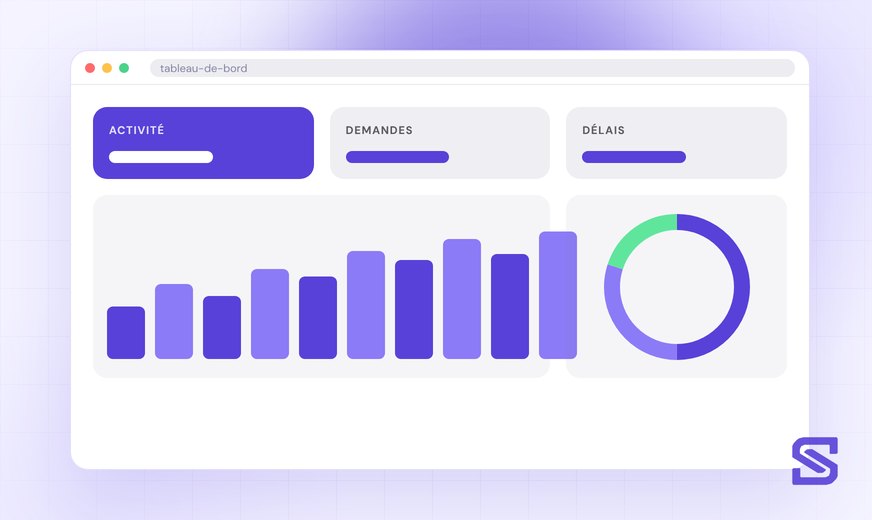The image size is (872, 520).
Task: Open the DEMANDES card
Action: pyautogui.click(x=440, y=143)
